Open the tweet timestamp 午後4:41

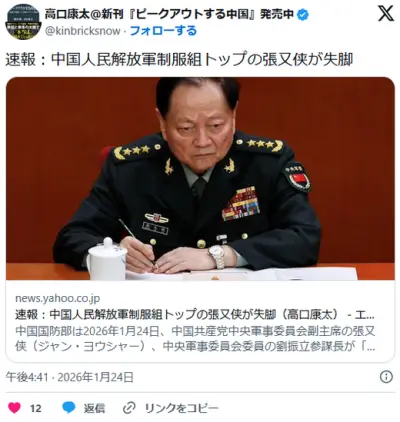coord(27,377)
